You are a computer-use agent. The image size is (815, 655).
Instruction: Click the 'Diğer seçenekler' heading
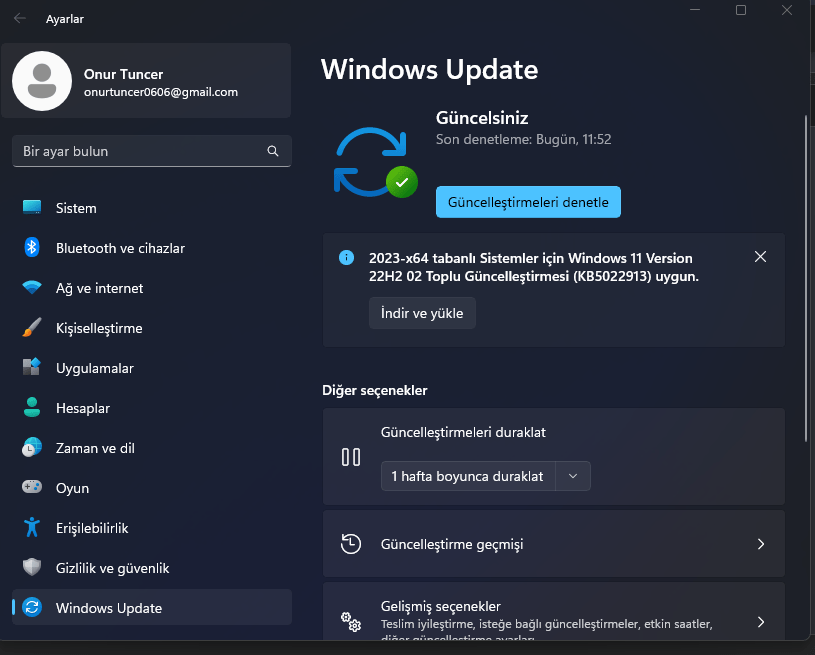pos(375,390)
